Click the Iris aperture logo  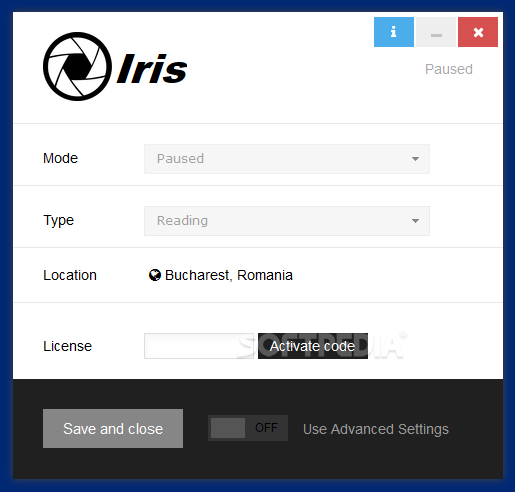click(77, 66)
